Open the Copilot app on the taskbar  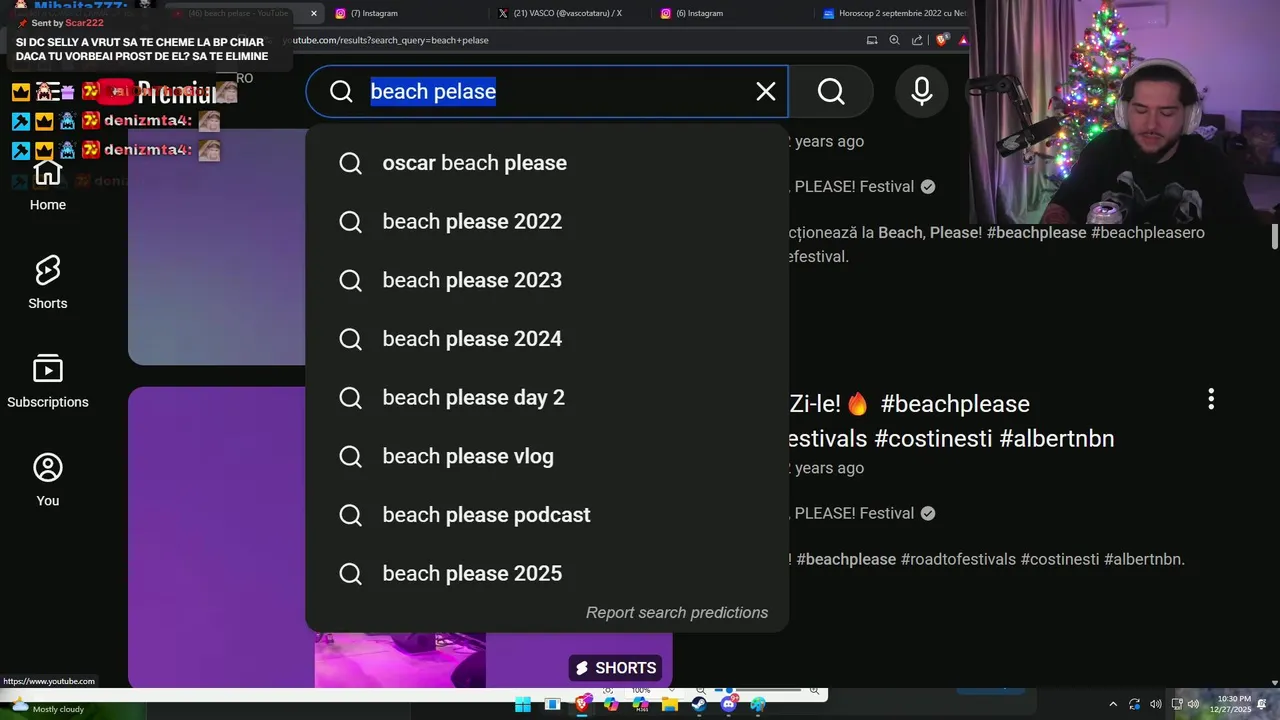pyautogui.click(x=611, y=705)
